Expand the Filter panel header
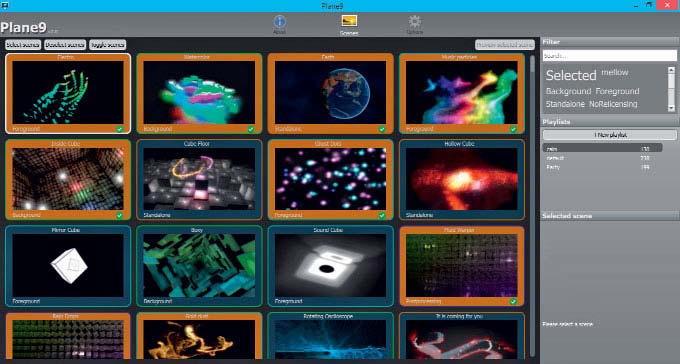 (x=610, y=42)
